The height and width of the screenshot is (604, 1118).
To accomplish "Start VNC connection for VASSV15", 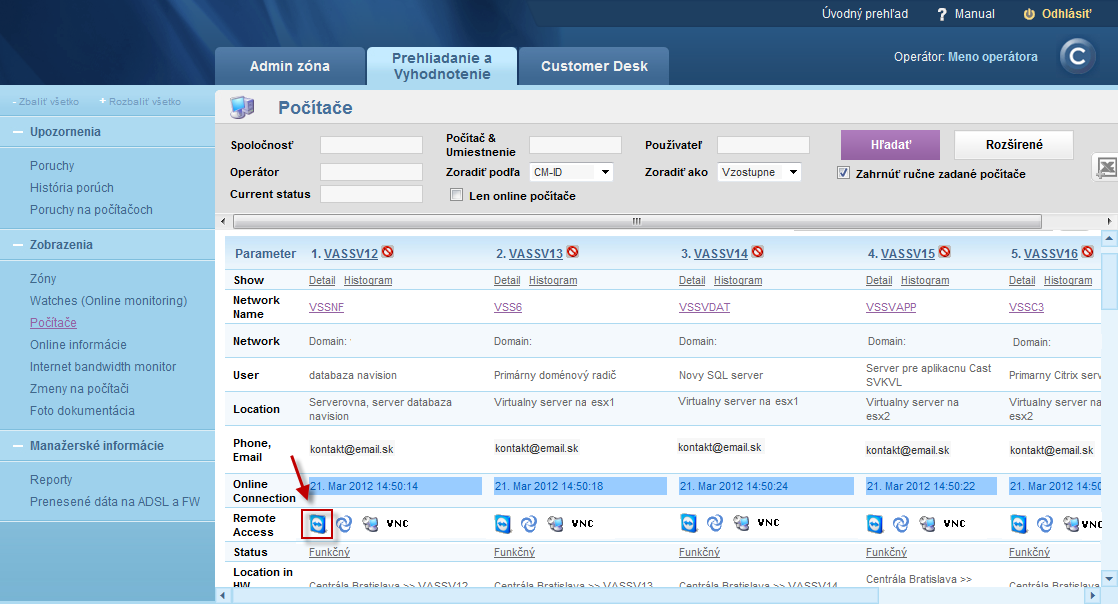I will pyautogui.click(x=955, y=523).
